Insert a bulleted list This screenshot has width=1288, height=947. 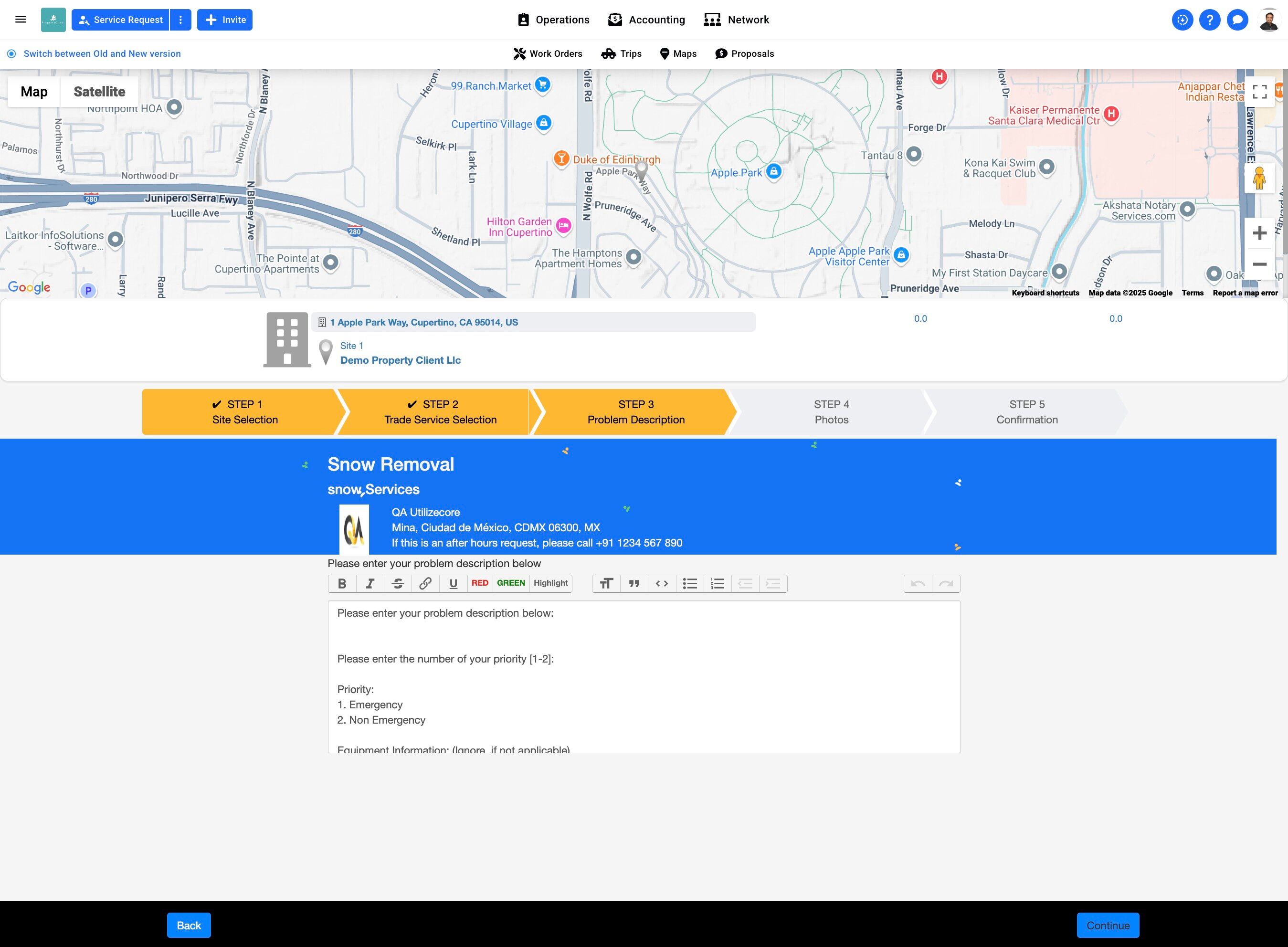pos(689,584)
